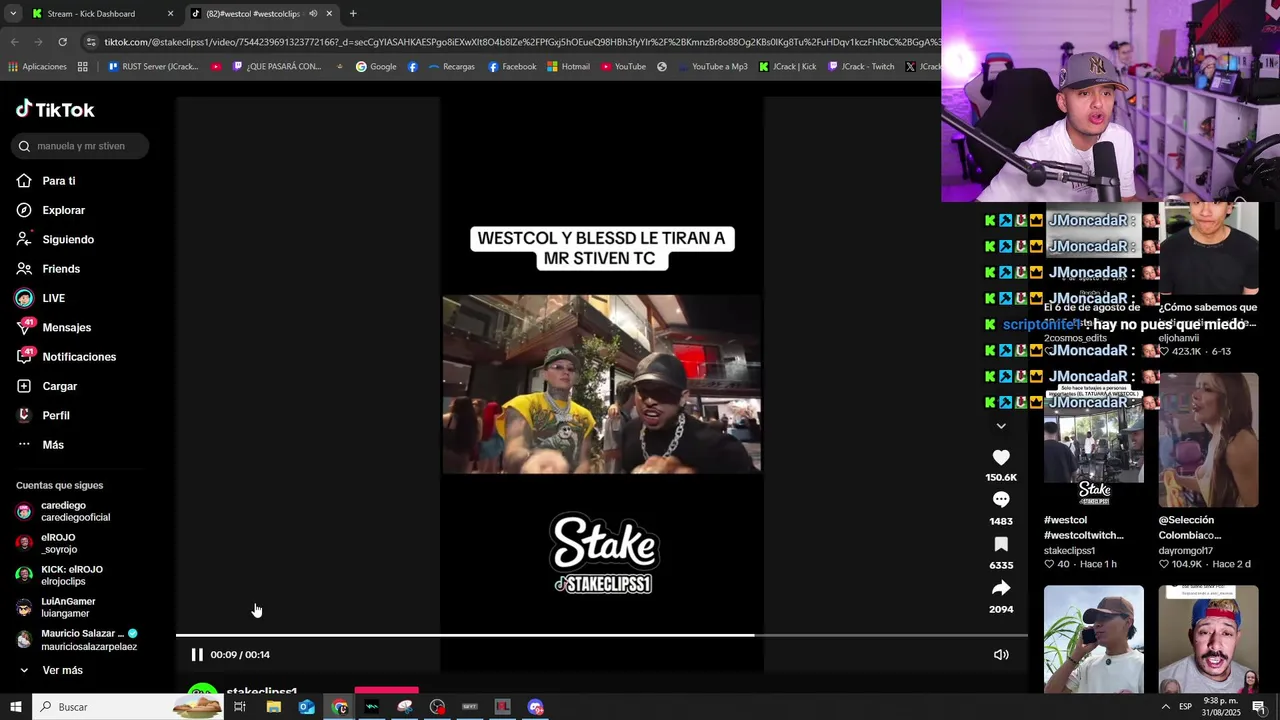Click dayromgol17 author name
Screen dimensions: 1280x720
pos(1185,551)
